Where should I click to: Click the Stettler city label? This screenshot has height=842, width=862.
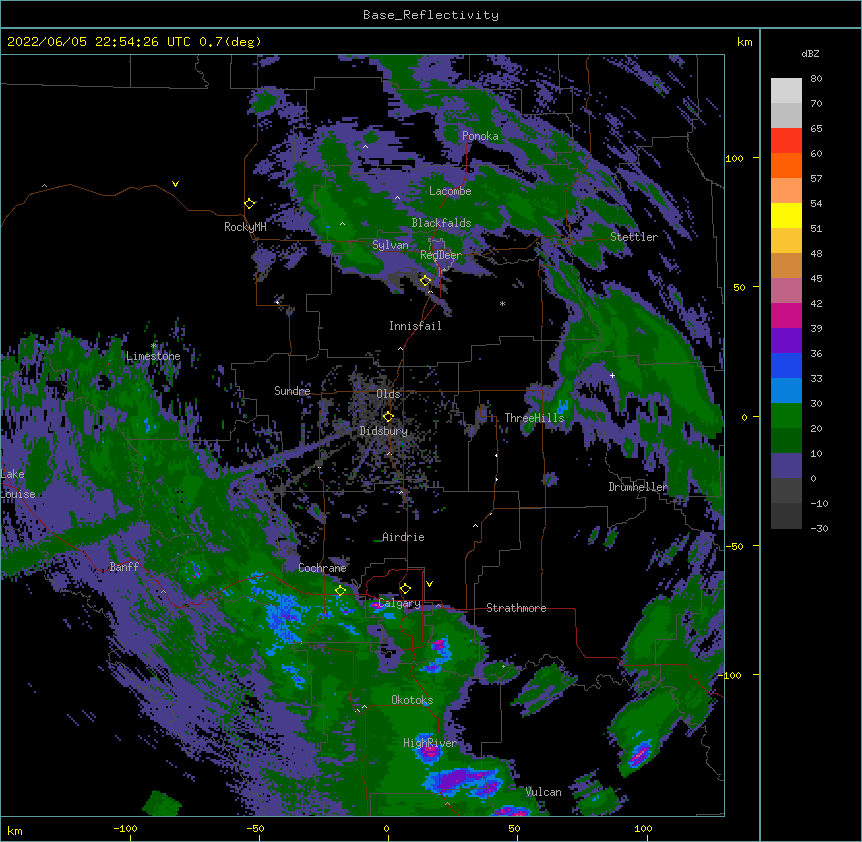point(634,237)
